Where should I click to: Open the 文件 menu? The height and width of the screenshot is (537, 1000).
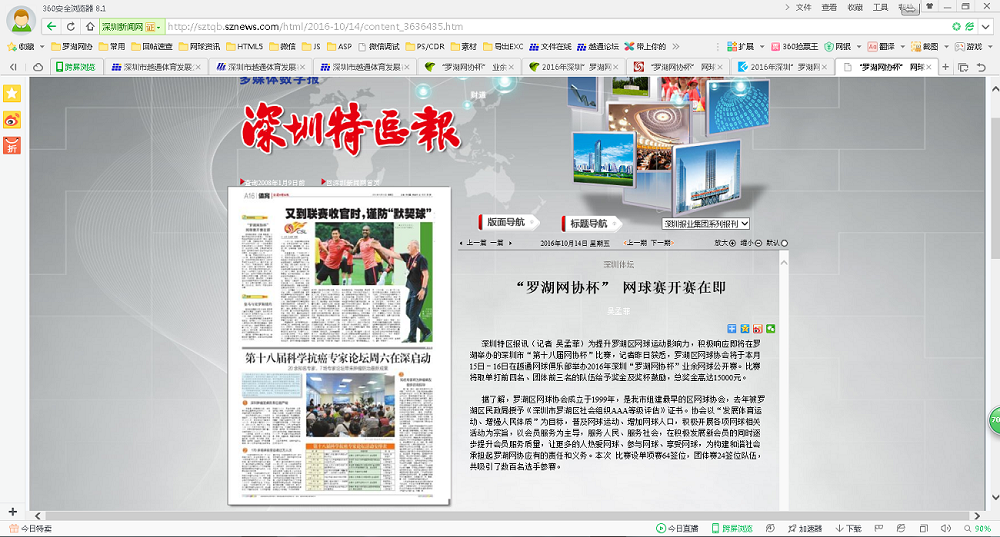click(804, 7)
